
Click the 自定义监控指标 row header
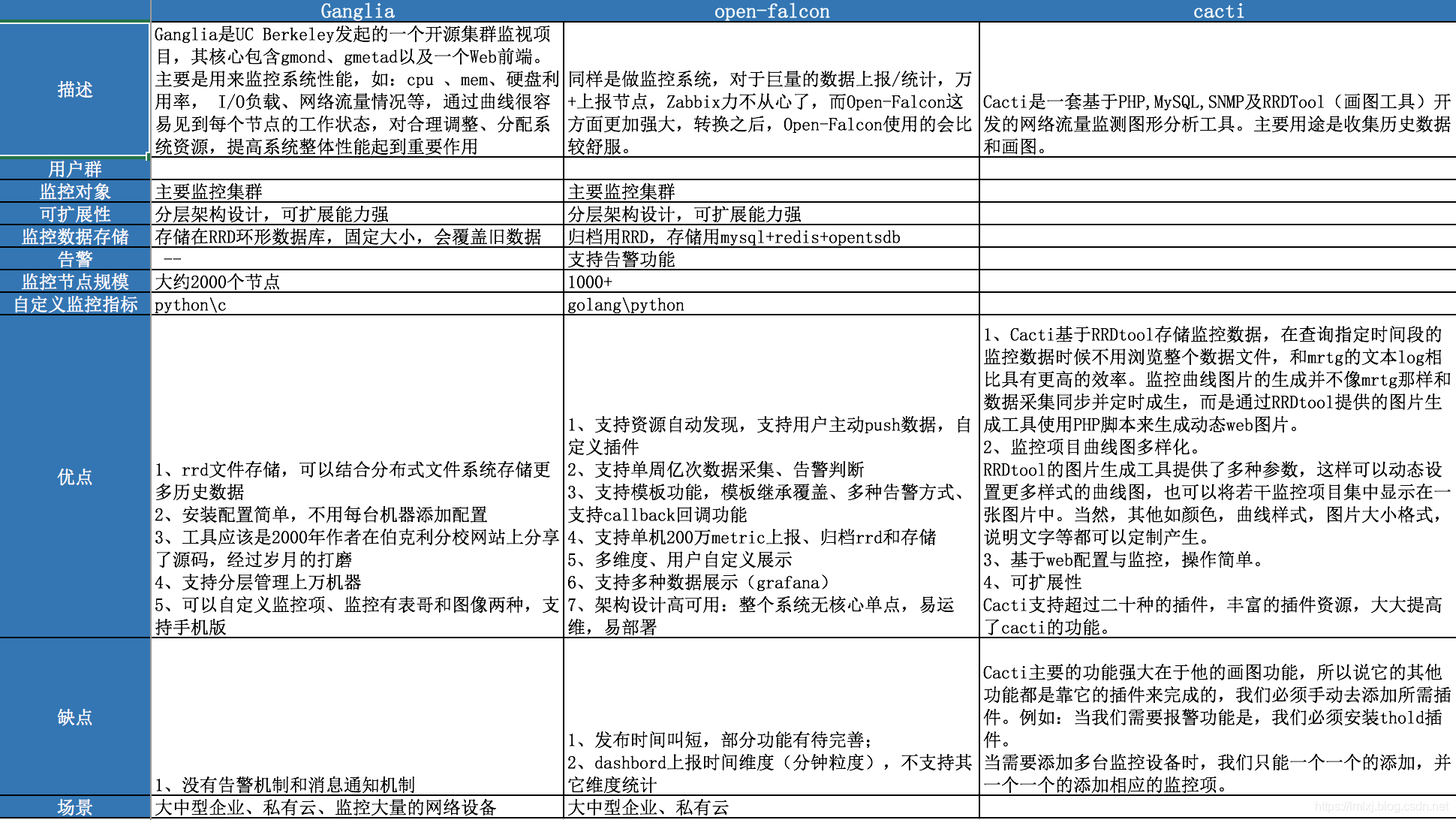point(75,304)
